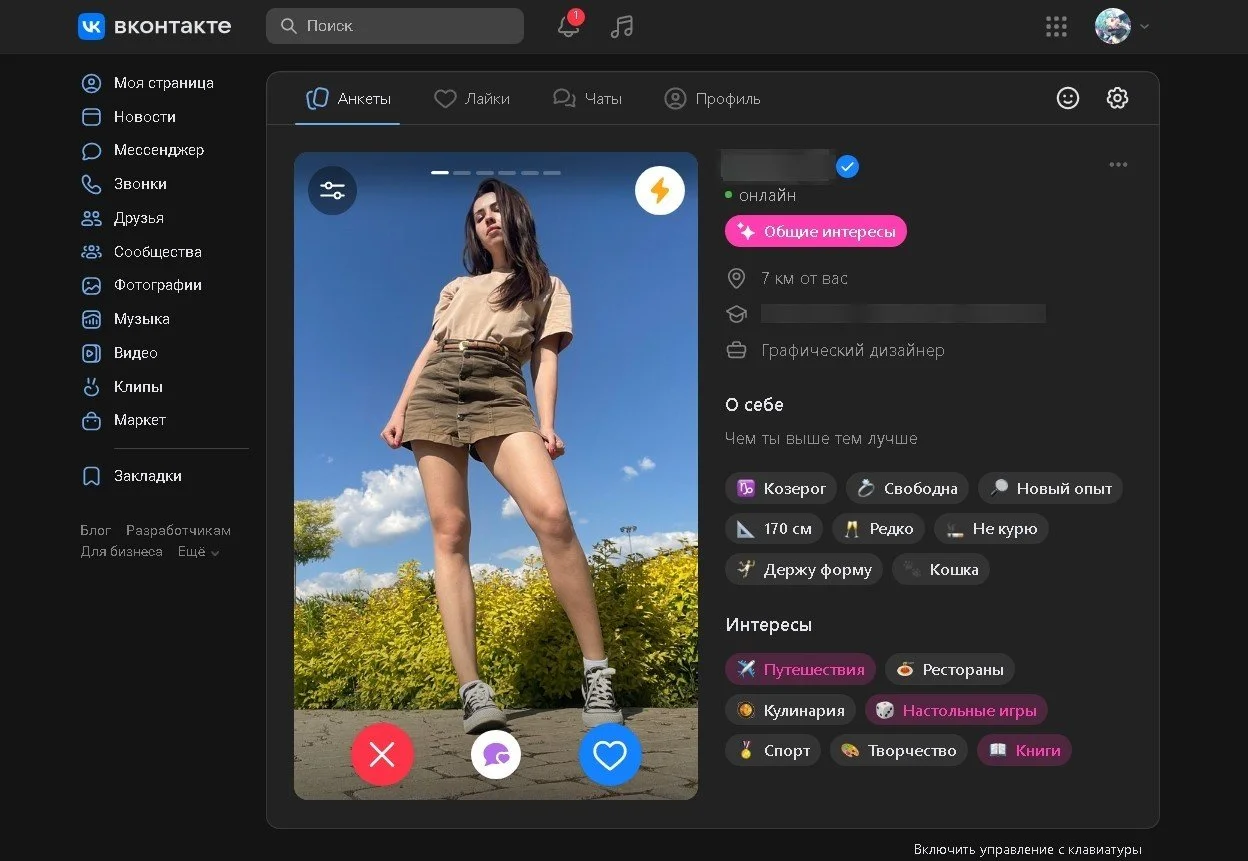Open the VK services grid icon

[1056, 26]
